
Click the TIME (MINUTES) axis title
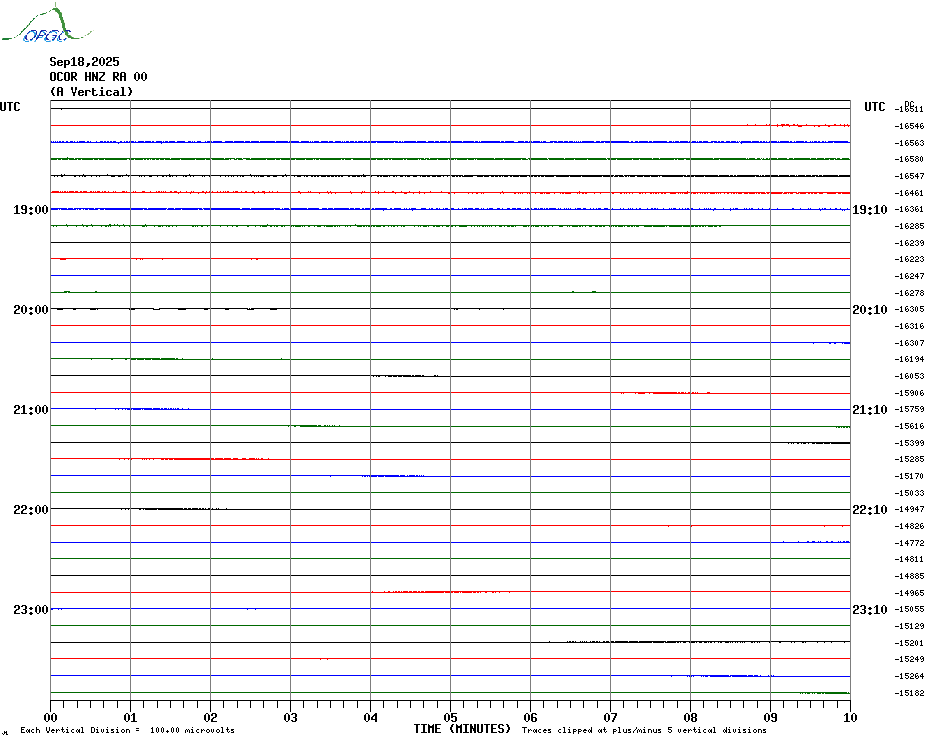(462, 729)
